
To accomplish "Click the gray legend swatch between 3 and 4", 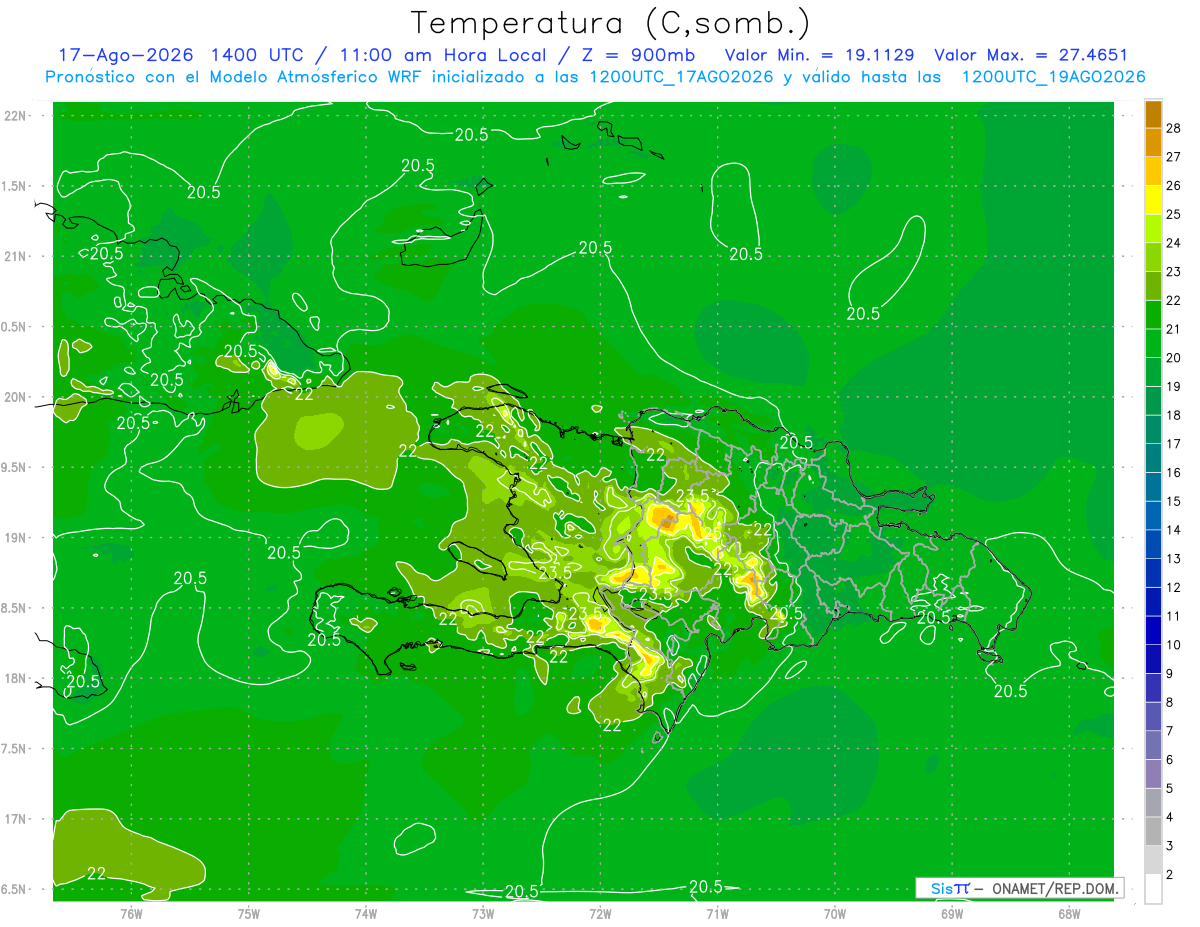I will 1153,832.
